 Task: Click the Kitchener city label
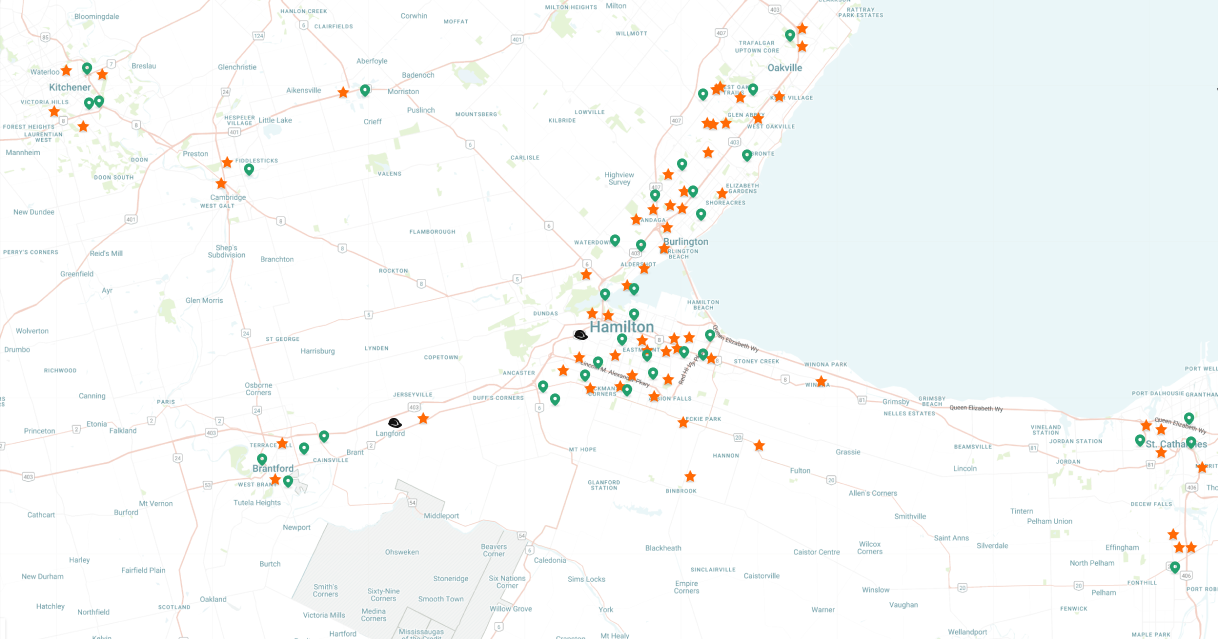70,87
